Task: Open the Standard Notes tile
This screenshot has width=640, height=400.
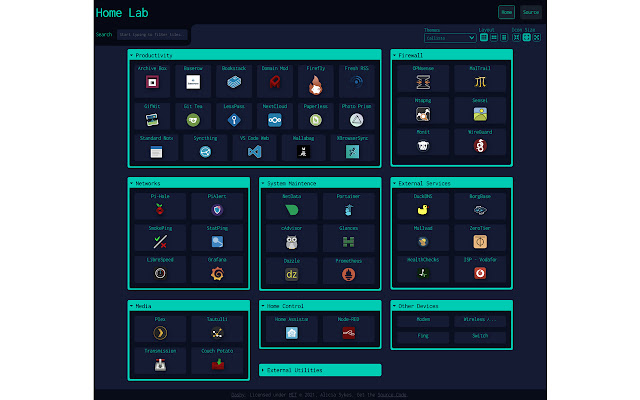Action: pyautogui.click(x=156, y=147)
